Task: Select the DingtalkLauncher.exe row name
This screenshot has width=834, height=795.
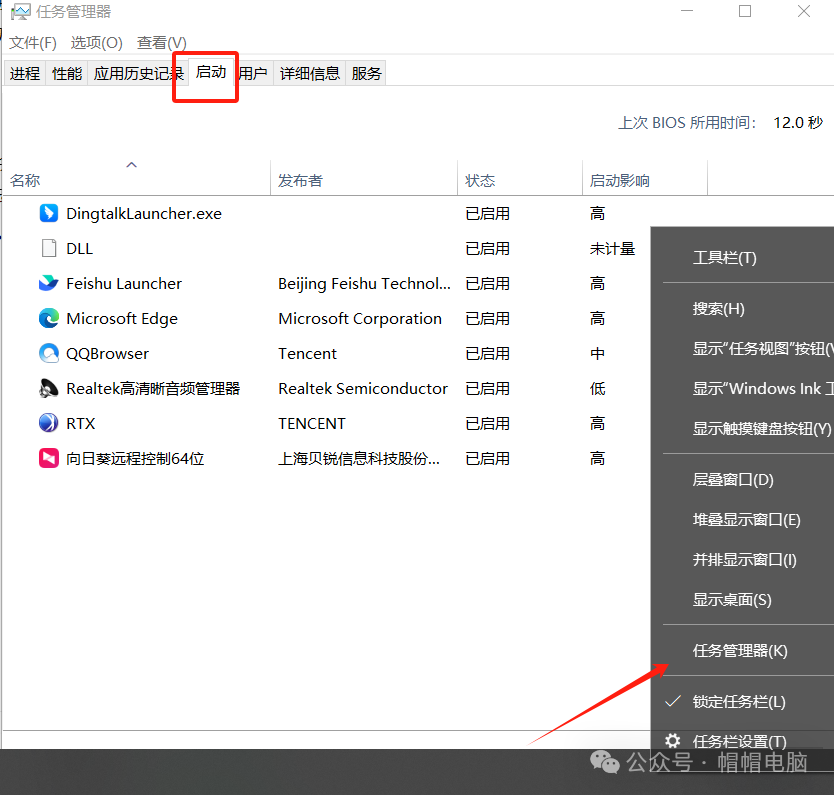Action: click(x=144, y=214)
